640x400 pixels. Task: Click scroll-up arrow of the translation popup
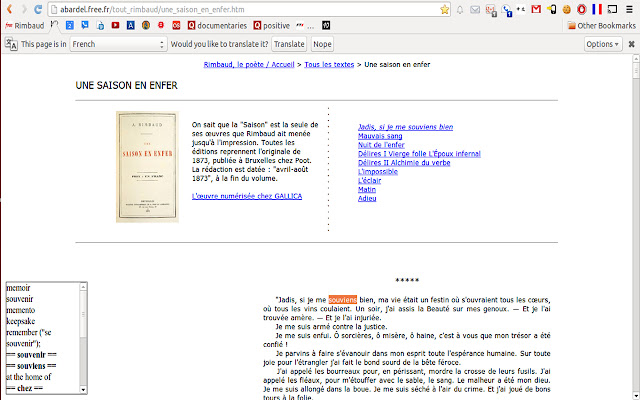(83, 287)
